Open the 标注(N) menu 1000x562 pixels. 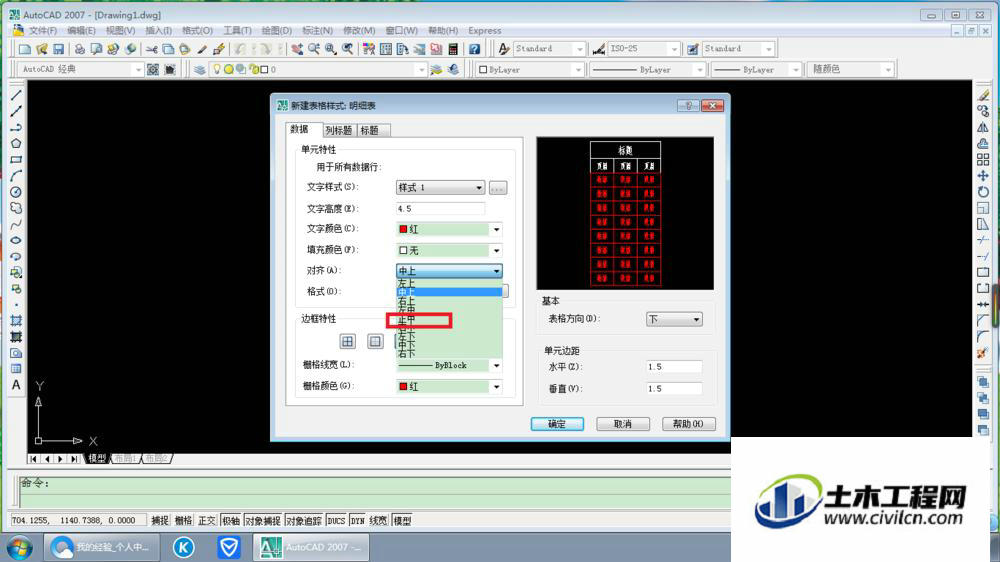pyautogui.click(x=317, y=31)
